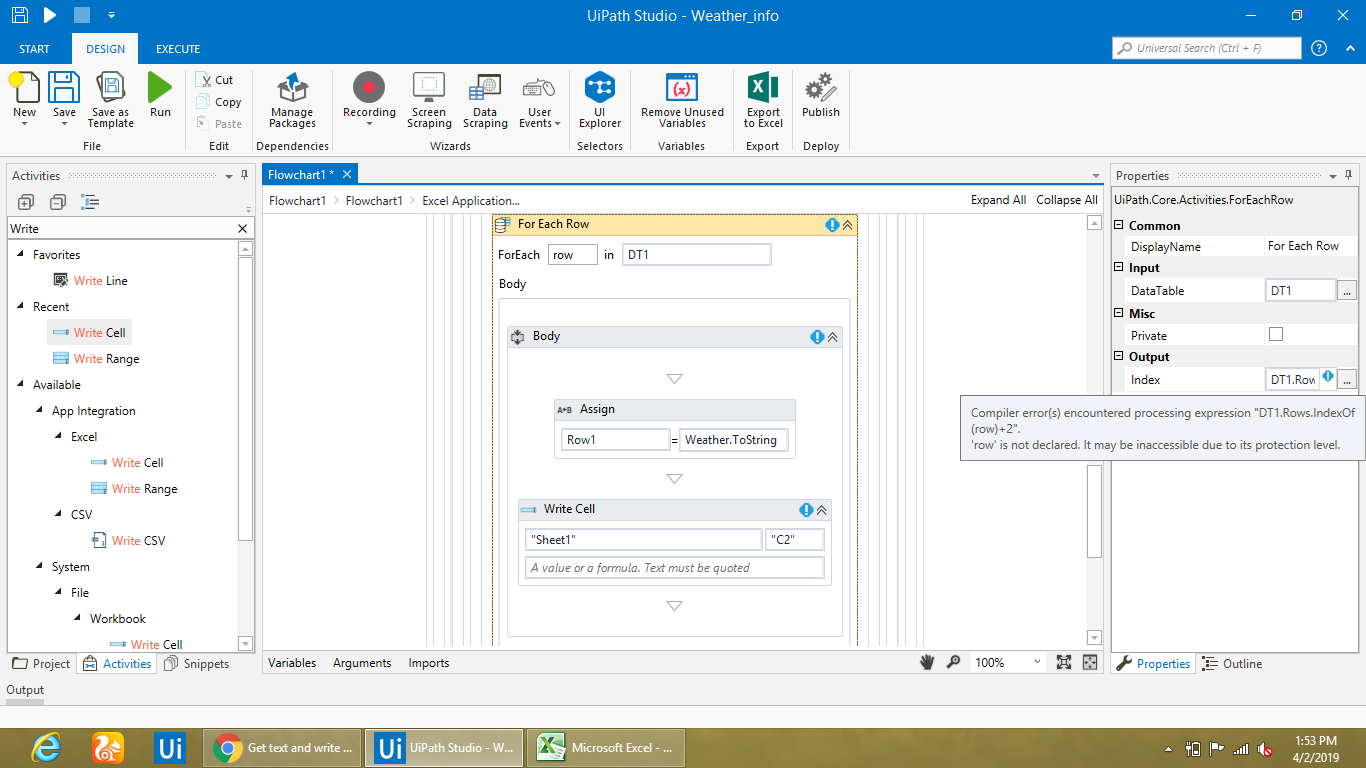The image size is (1366, 768).
Task: Publish the project
Action: pos(821,96)
